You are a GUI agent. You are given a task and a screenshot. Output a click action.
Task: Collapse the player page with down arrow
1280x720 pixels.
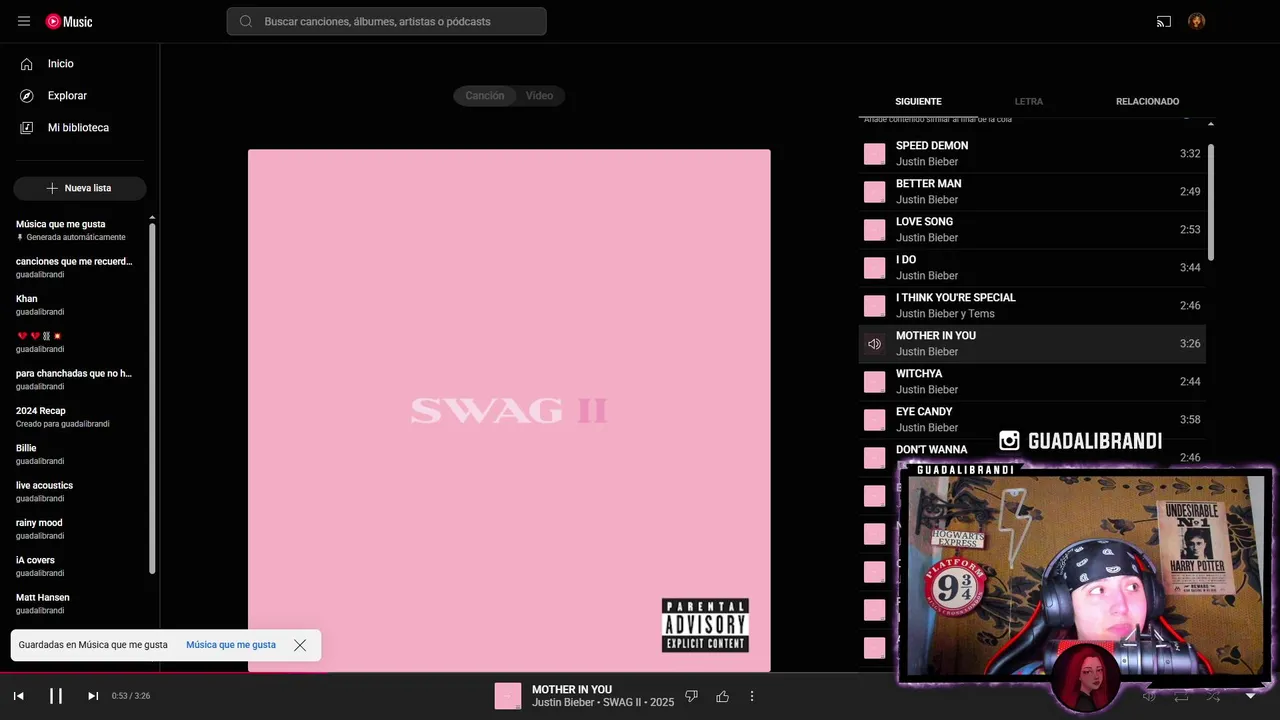(x=1250, y=696)
